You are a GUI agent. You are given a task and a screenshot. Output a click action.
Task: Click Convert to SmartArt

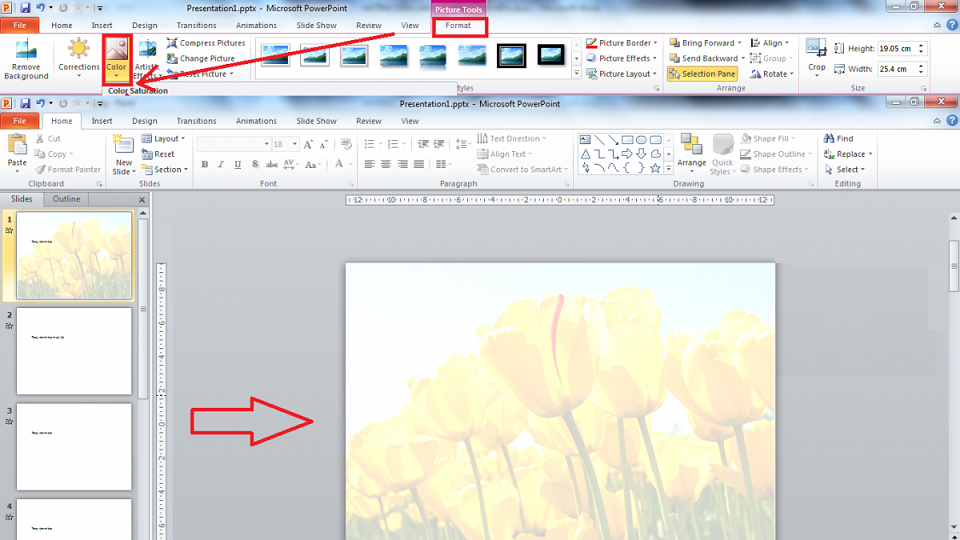click(x=522, y=170)
